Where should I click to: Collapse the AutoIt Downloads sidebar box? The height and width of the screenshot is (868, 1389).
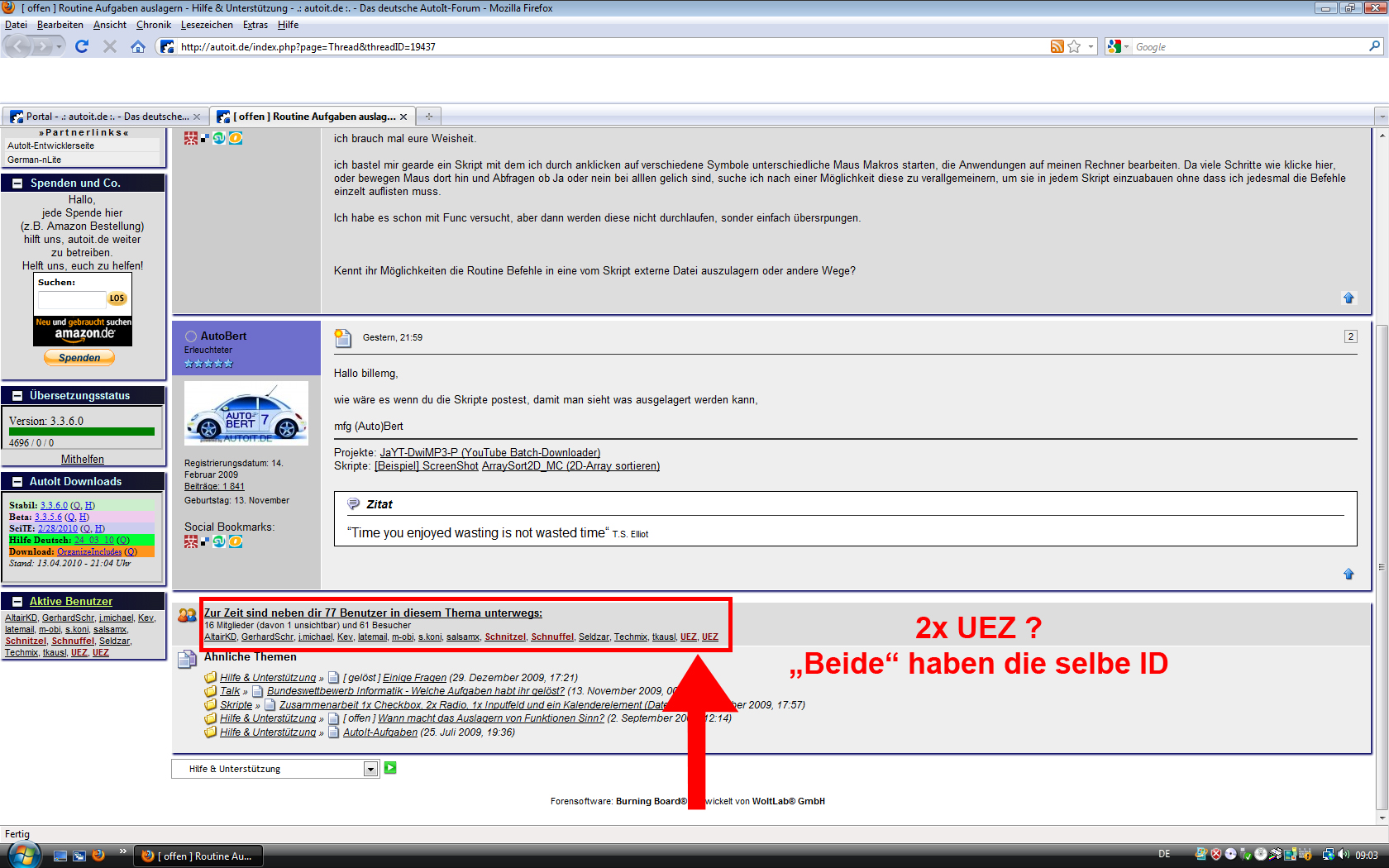point(17,482)
